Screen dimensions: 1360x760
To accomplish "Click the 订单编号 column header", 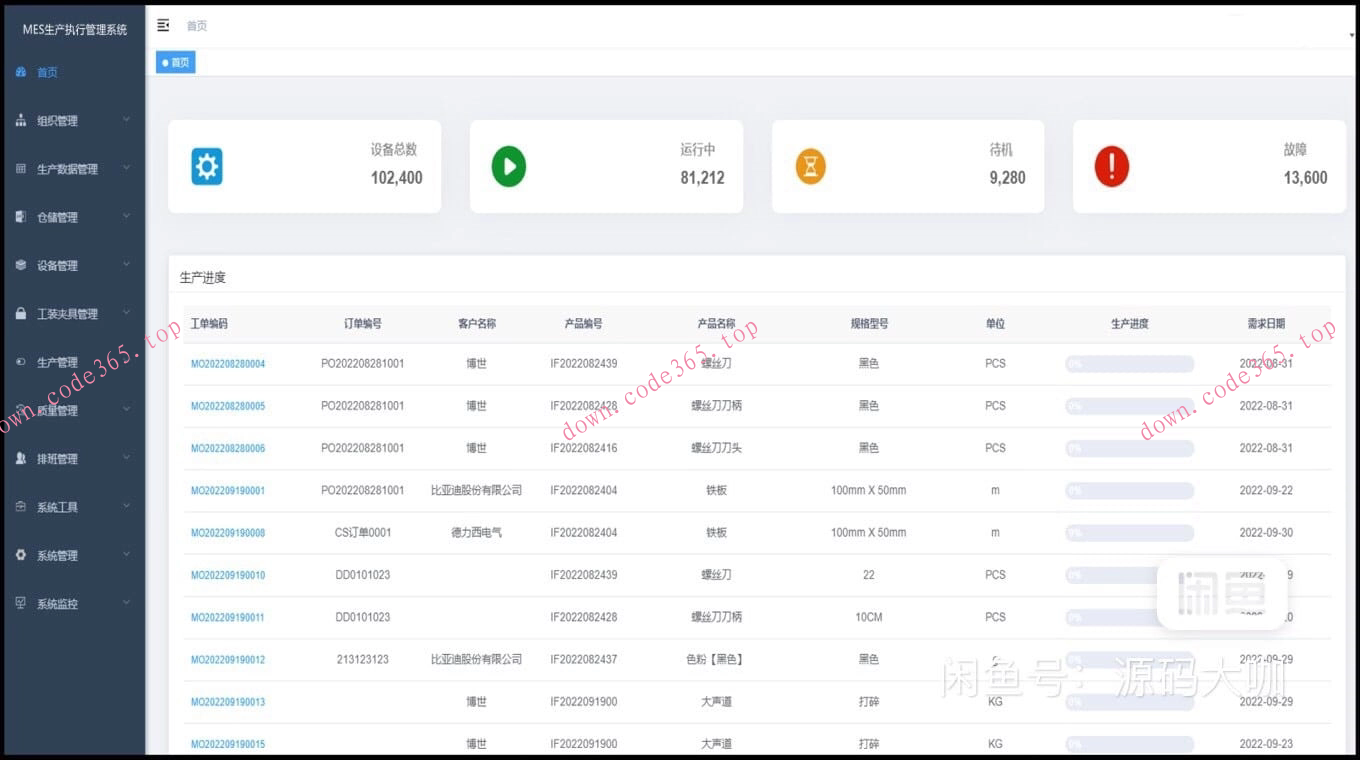I will pyautogui.click(x=363, y=324).
